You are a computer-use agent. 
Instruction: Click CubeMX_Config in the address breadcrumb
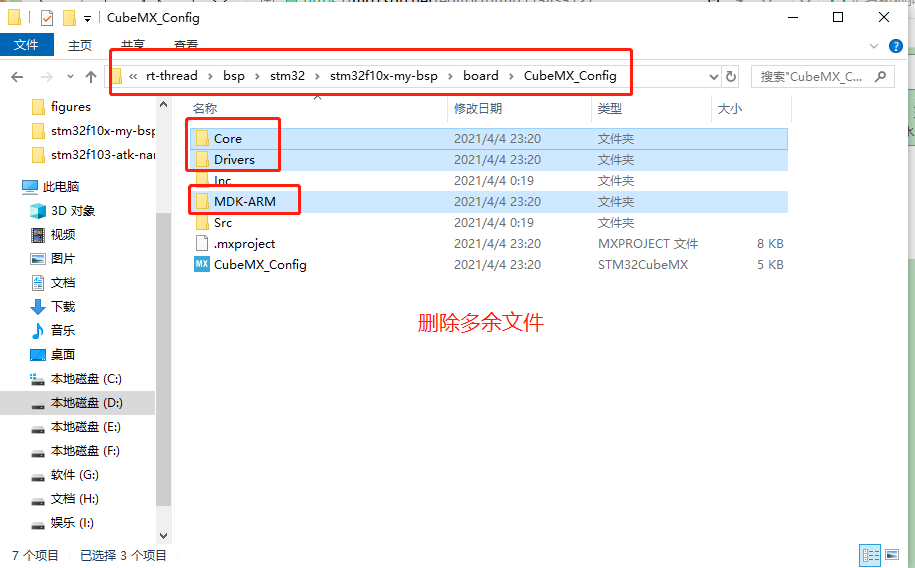(570, 76)
